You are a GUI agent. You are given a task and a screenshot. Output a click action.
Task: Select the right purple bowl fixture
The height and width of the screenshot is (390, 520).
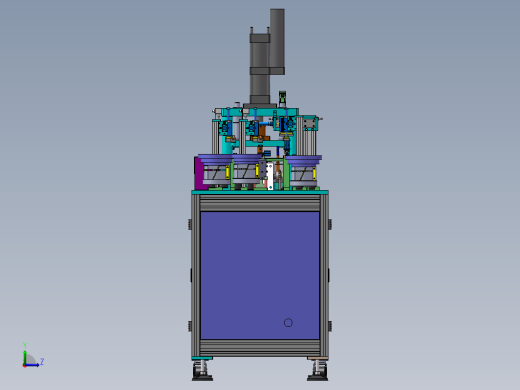pos(303,171)
